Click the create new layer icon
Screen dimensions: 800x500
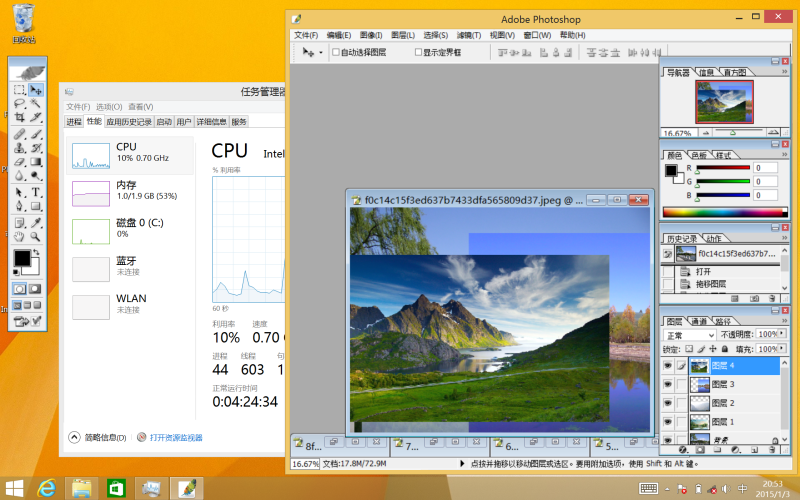coord(755,449)
